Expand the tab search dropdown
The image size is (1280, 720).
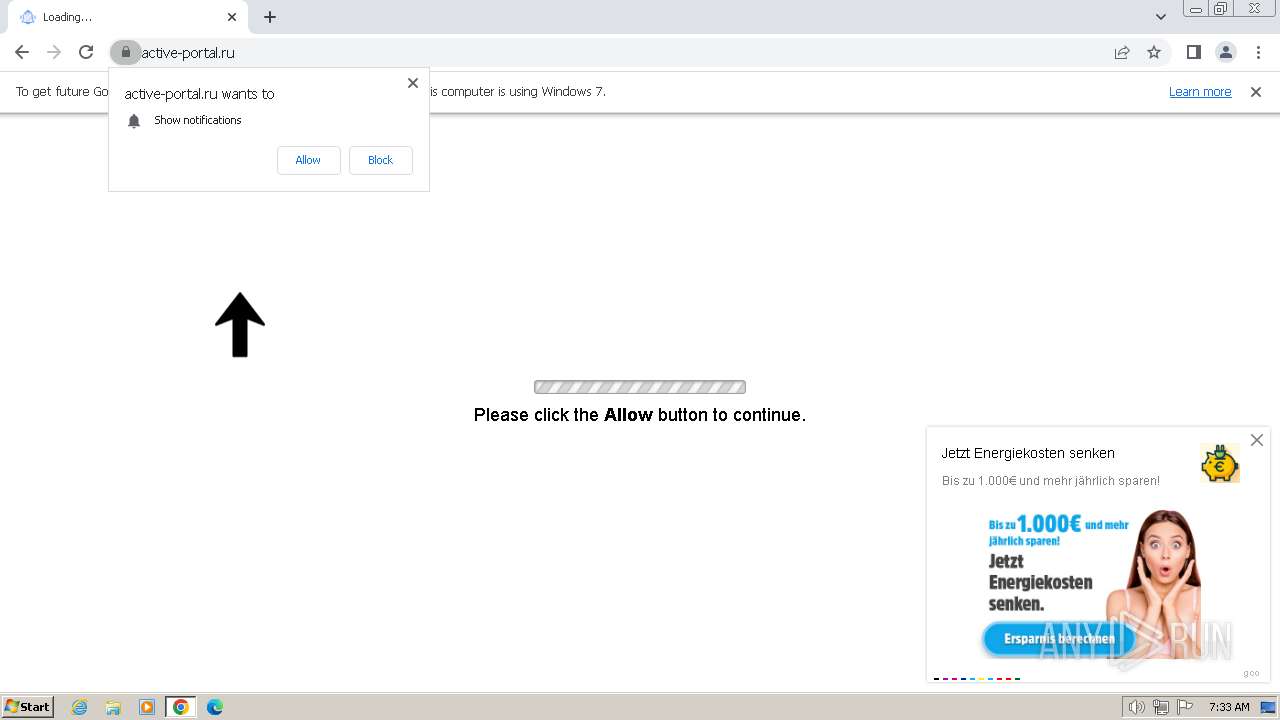click(1160, 17)
